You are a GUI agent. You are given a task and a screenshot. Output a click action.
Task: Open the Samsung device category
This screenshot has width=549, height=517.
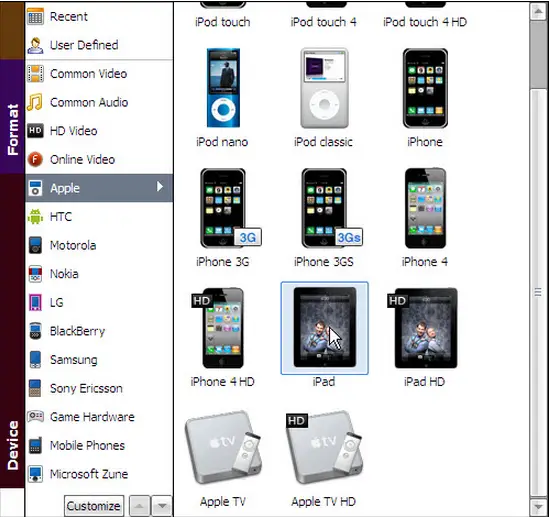click(99, 360)
